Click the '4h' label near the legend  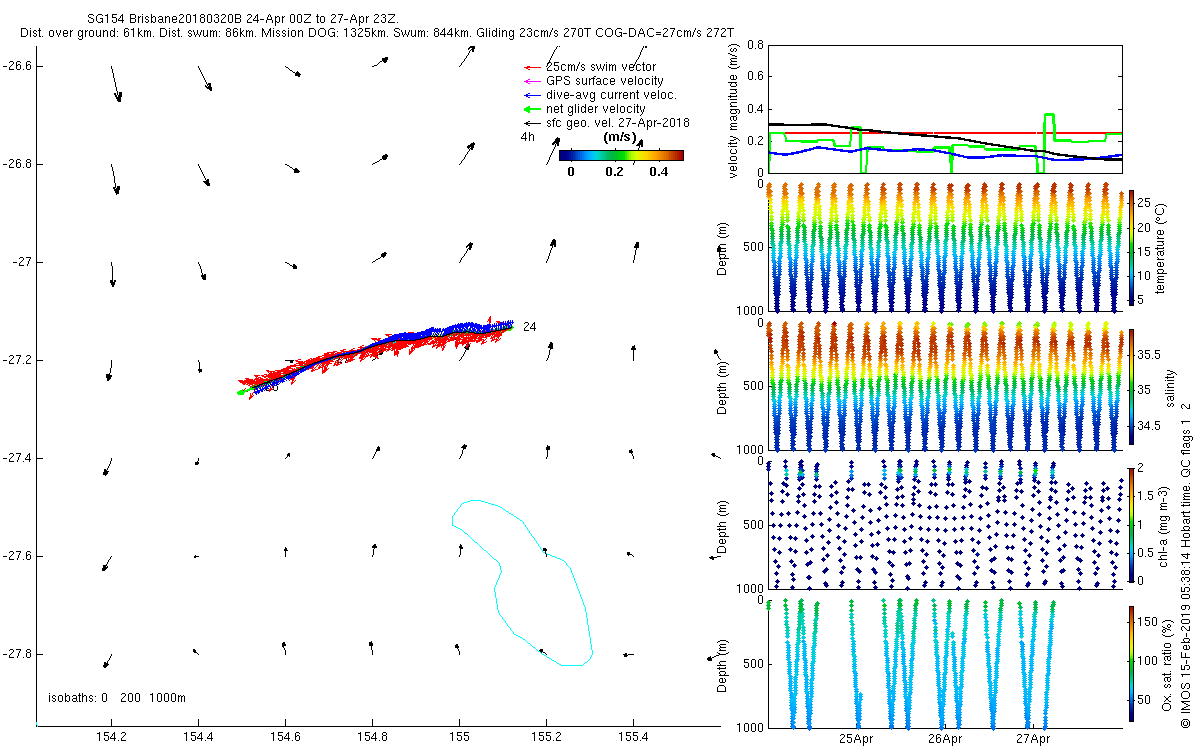click(x=528, y=137)
